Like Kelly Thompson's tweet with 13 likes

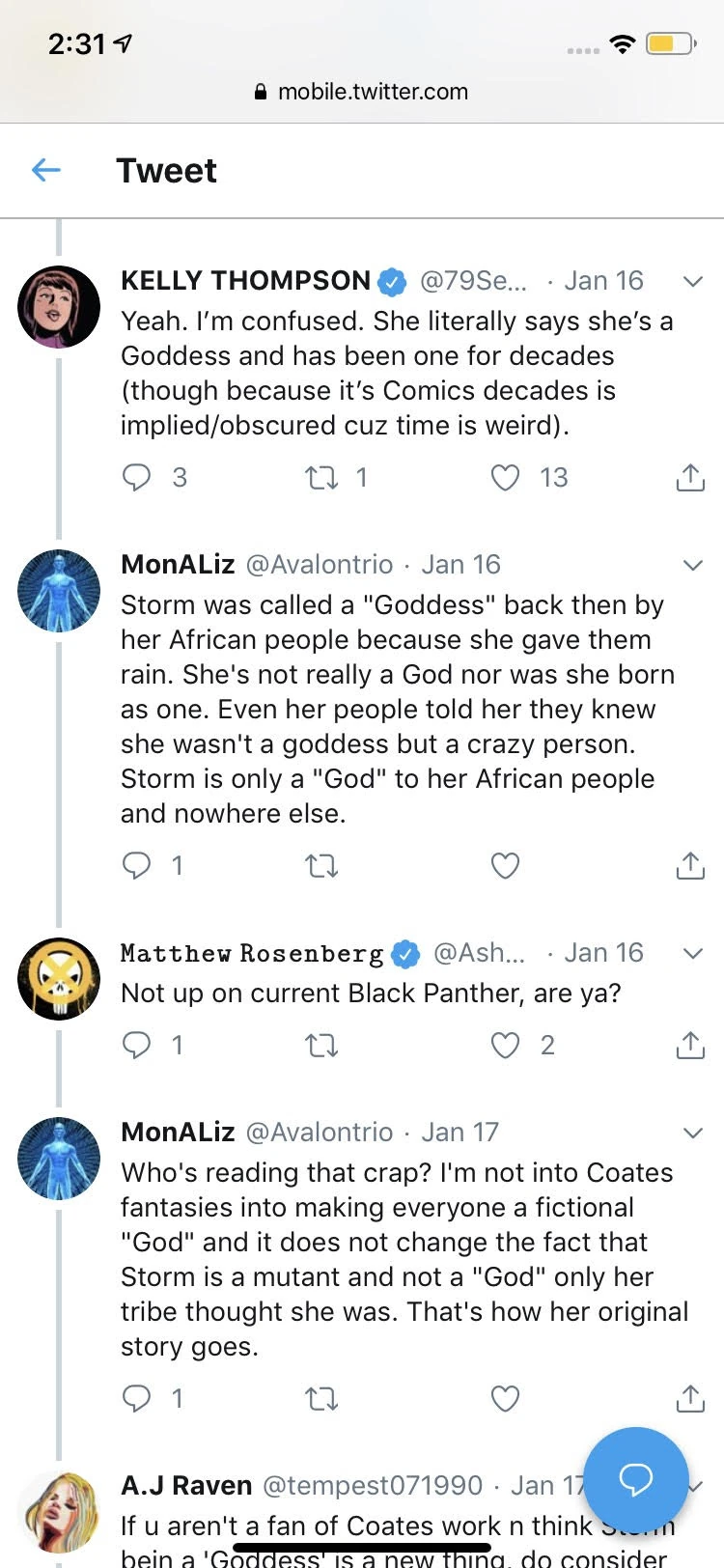coord(506,477)
